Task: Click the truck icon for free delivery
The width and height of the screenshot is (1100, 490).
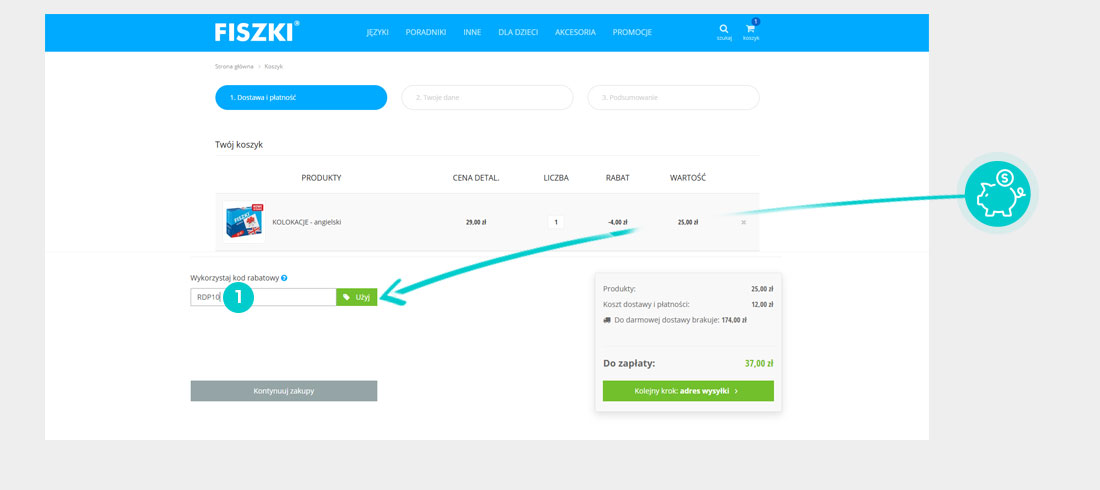Action: pyautogui.click(x=607, y=320)
